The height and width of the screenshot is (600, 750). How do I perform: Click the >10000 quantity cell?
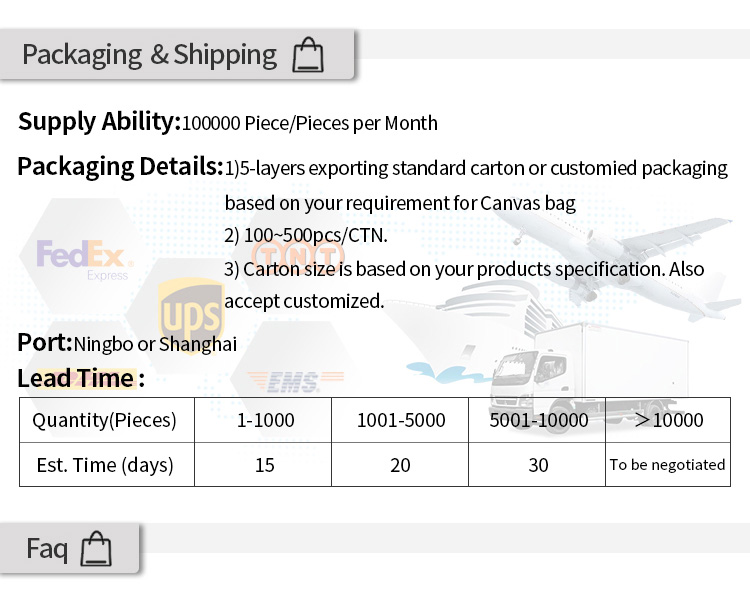point(668,420)
